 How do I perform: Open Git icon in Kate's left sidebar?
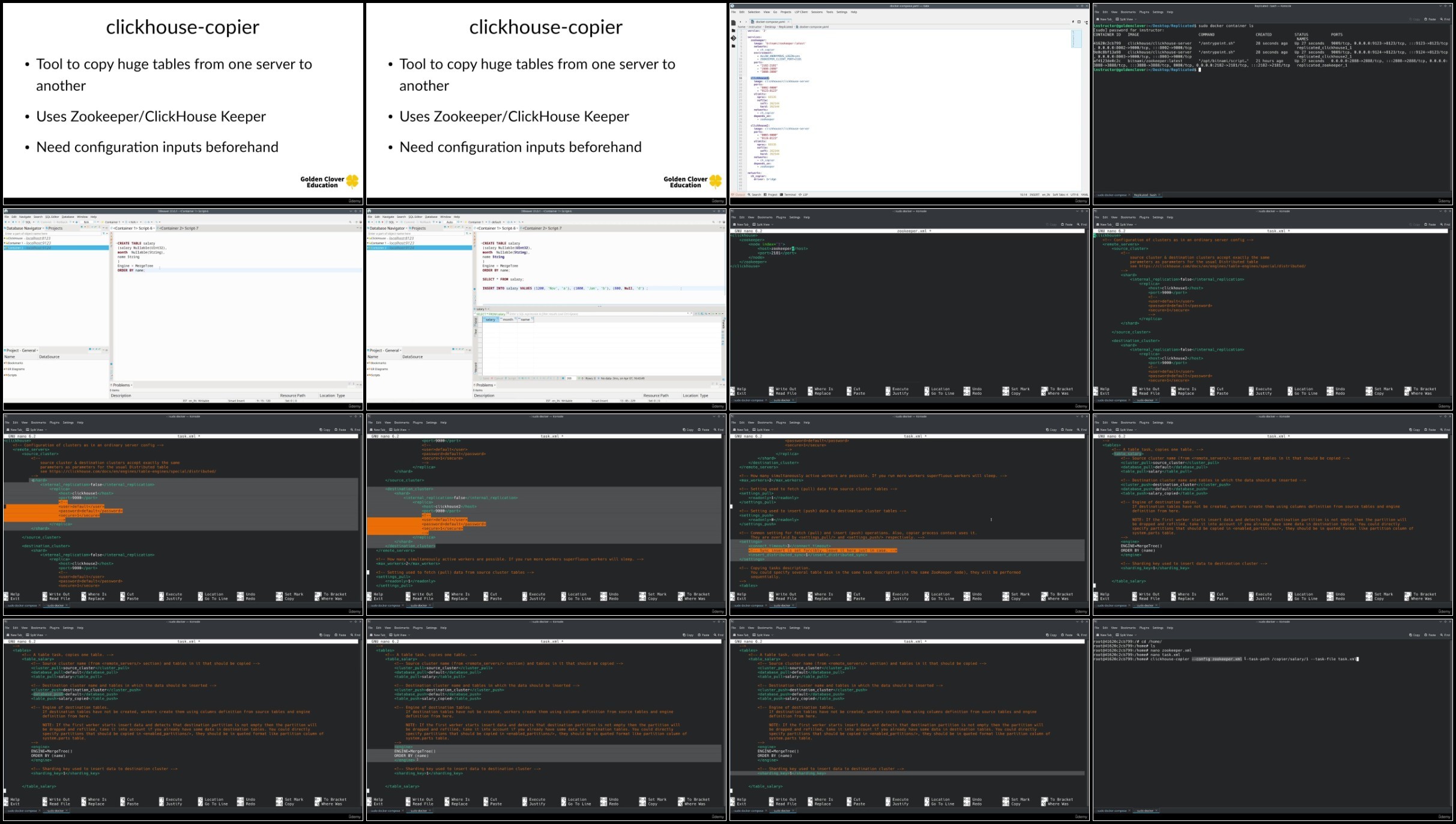[733, 38]
